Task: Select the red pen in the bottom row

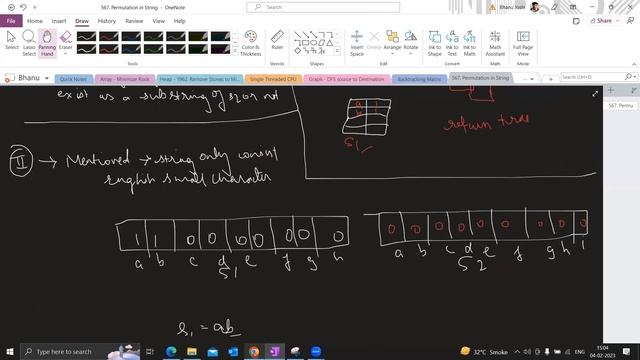Action: pyautogui.click(x=109, y=49)
